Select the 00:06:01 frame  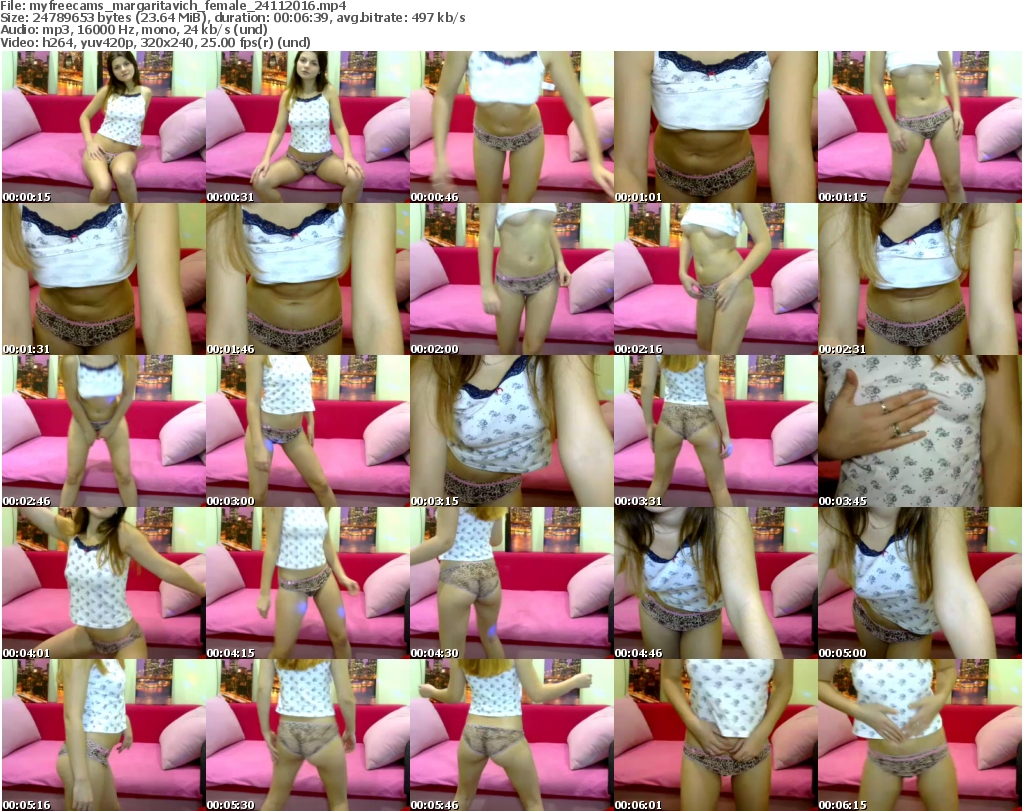pos(716,735)
